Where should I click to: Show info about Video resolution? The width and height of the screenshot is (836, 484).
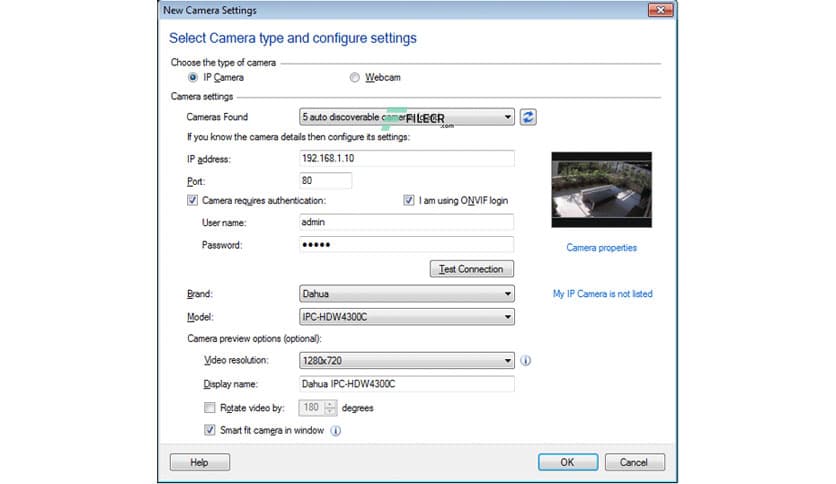click(x=526, y=361)
